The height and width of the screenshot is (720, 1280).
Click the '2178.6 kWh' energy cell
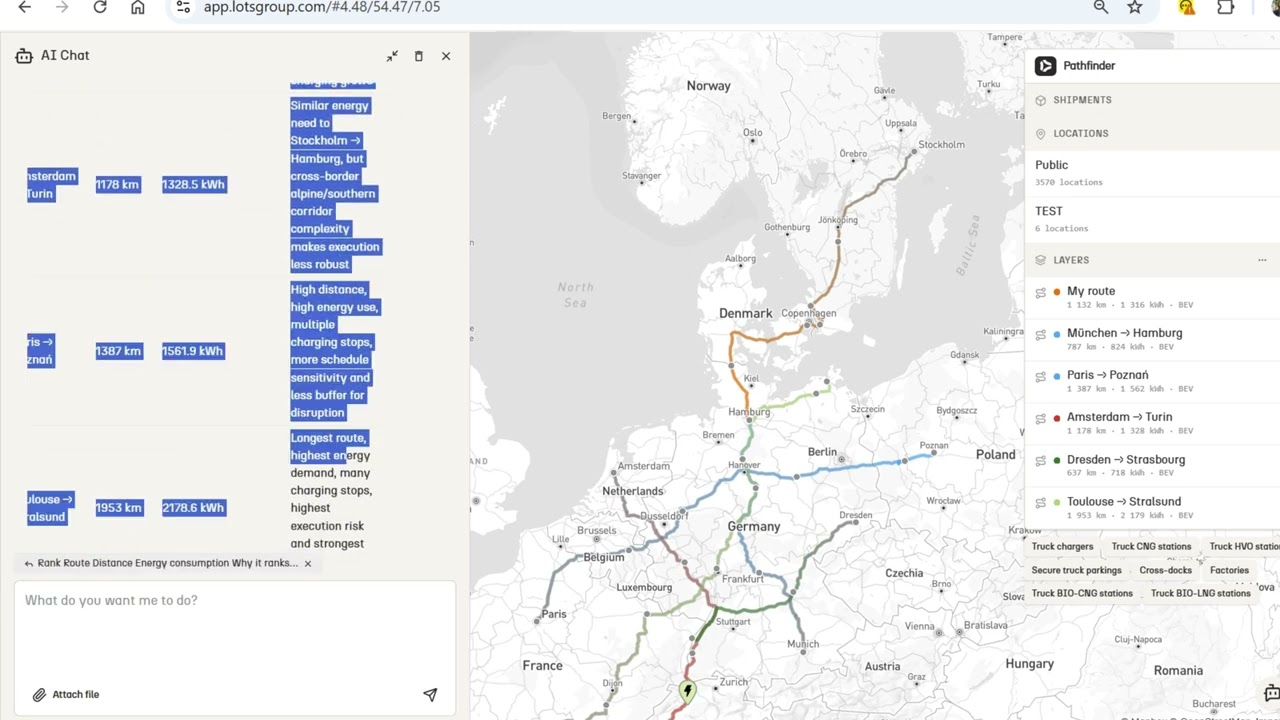coord(193,508)
